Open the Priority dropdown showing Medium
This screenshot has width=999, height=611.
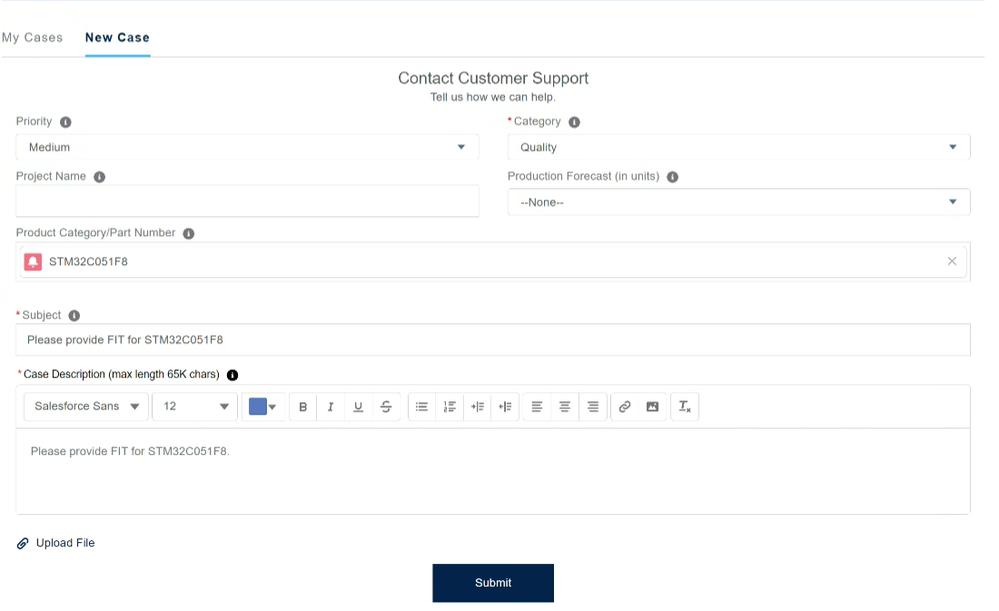click(x=247, y=147)
